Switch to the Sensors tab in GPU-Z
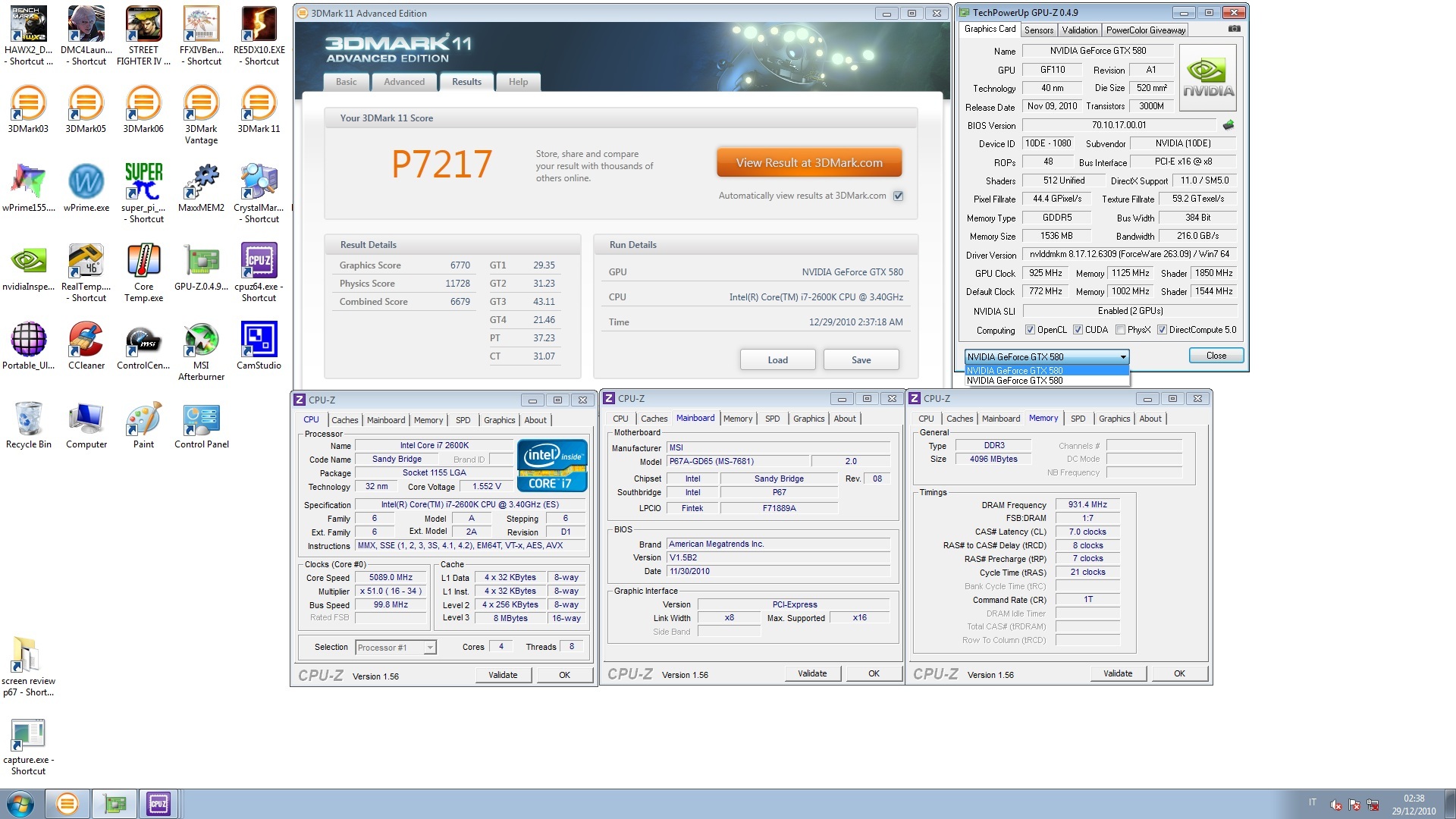The height and width of the screenshot is (819, 1456). pyautogui.click(x=1039, y=30)
